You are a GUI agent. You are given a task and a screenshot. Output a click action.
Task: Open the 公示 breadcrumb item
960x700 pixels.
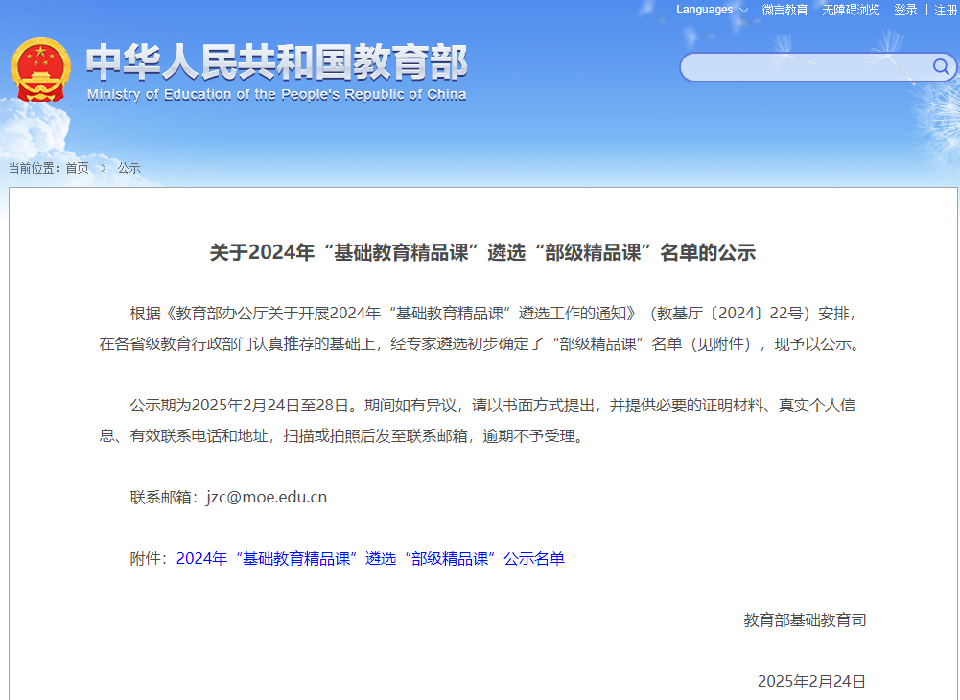tap(129, 168)
